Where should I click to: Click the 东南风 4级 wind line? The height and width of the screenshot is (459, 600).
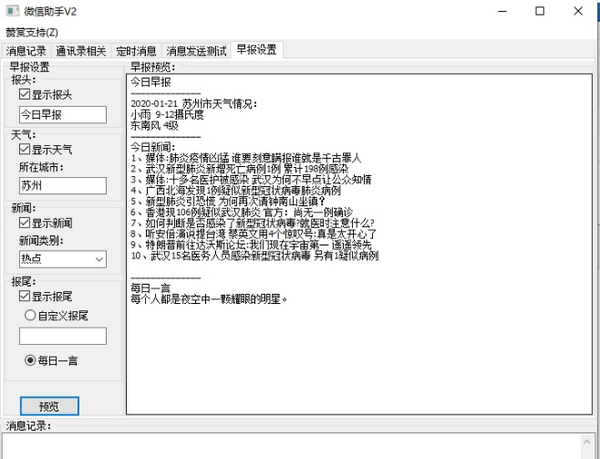154,125
